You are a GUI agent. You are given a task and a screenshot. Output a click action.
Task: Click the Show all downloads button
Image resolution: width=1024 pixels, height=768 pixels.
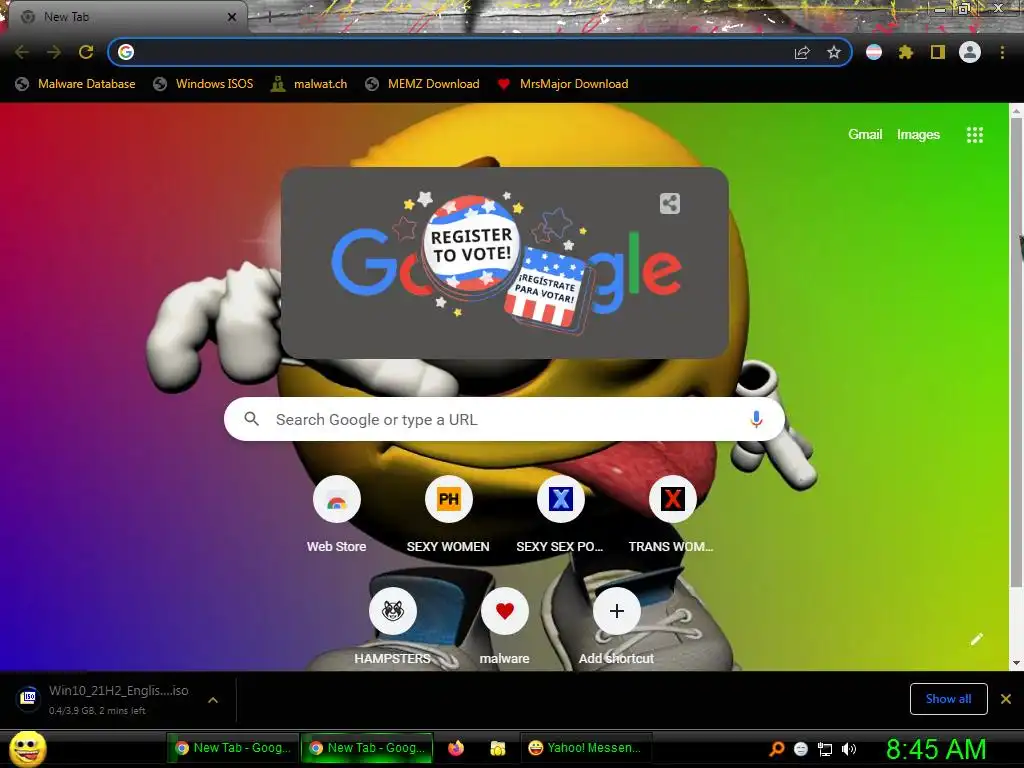point(948,699)
